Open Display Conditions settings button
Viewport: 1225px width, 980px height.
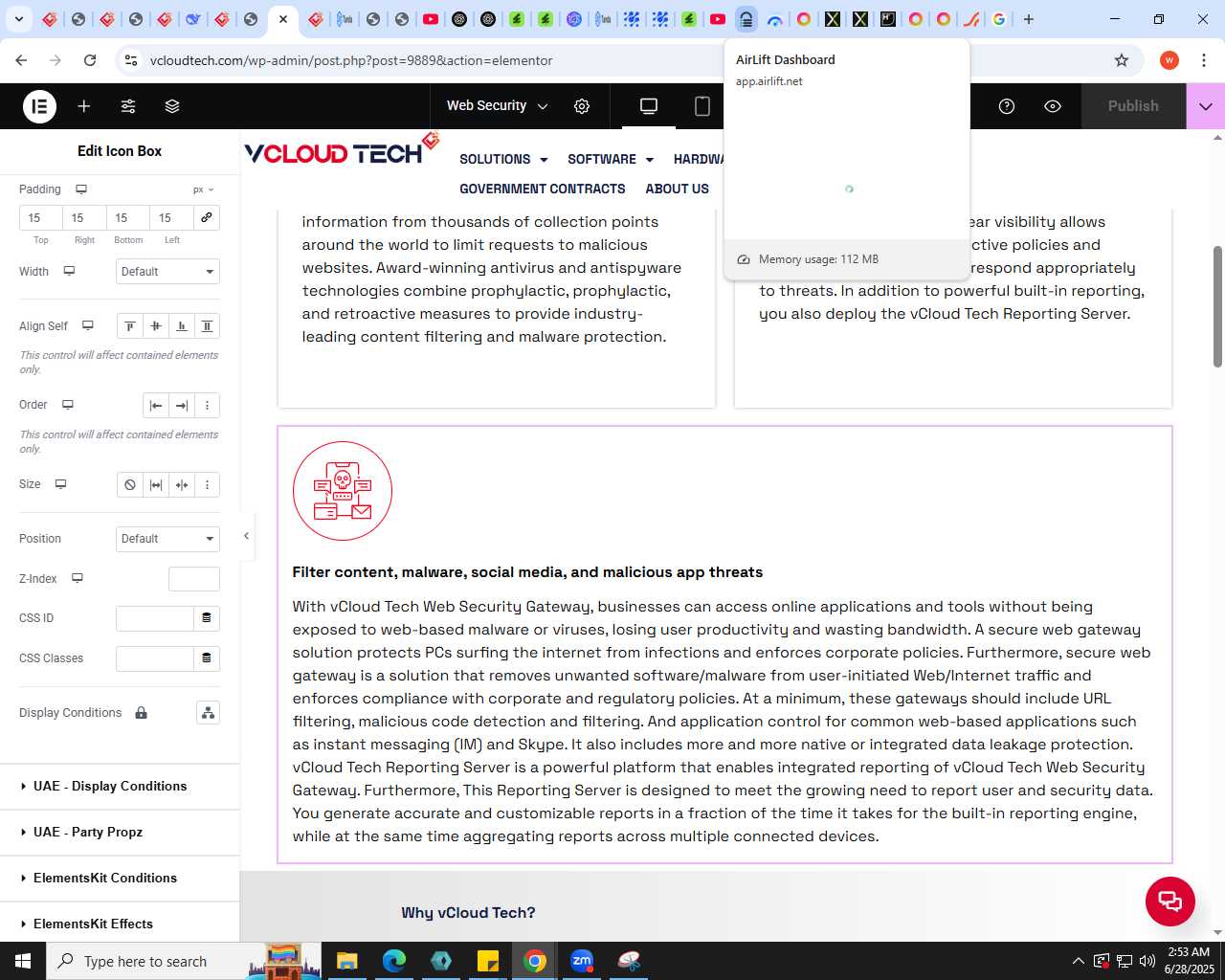point(208,713)
